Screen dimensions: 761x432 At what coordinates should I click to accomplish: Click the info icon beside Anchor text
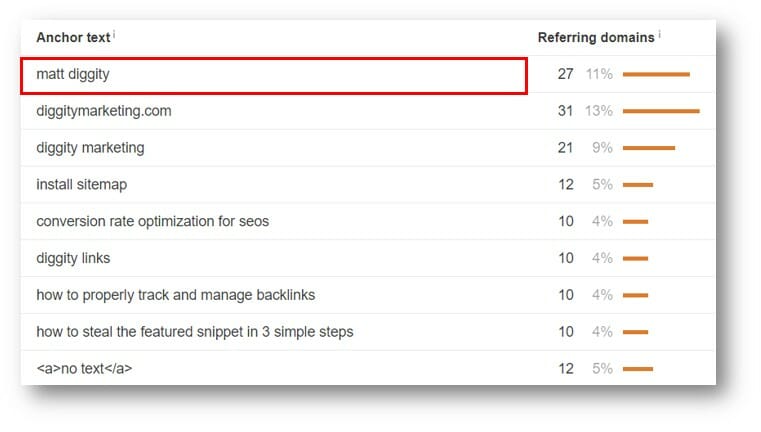(x=114, y=35)
